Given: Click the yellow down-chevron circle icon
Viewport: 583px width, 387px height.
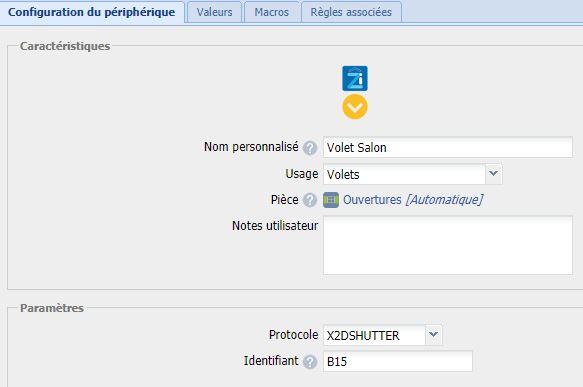Looking at the screenshot, I should coord(355,107).
